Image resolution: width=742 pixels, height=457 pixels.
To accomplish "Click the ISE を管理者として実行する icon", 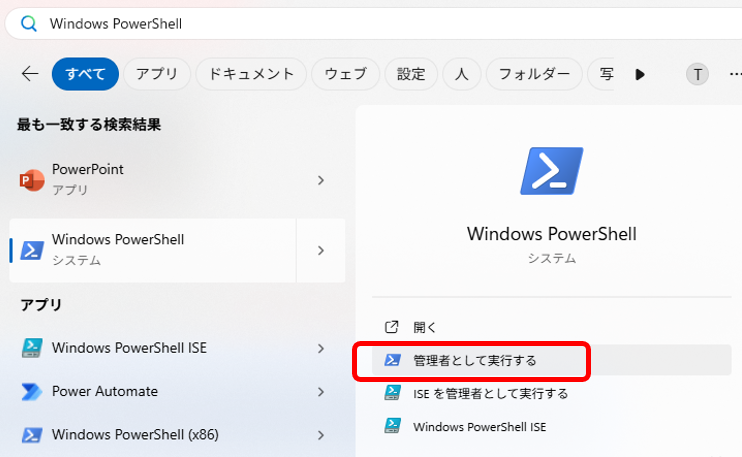I will coord(392,393).
